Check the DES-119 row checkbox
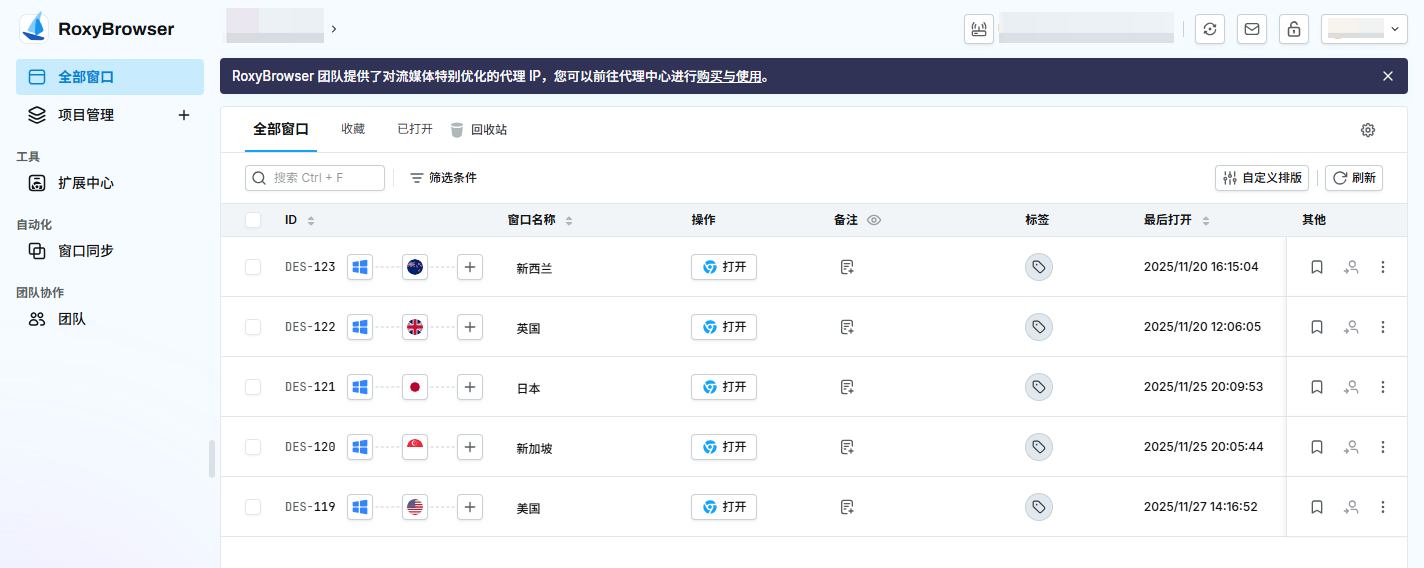1424x568 pixels. click(253, 507)
